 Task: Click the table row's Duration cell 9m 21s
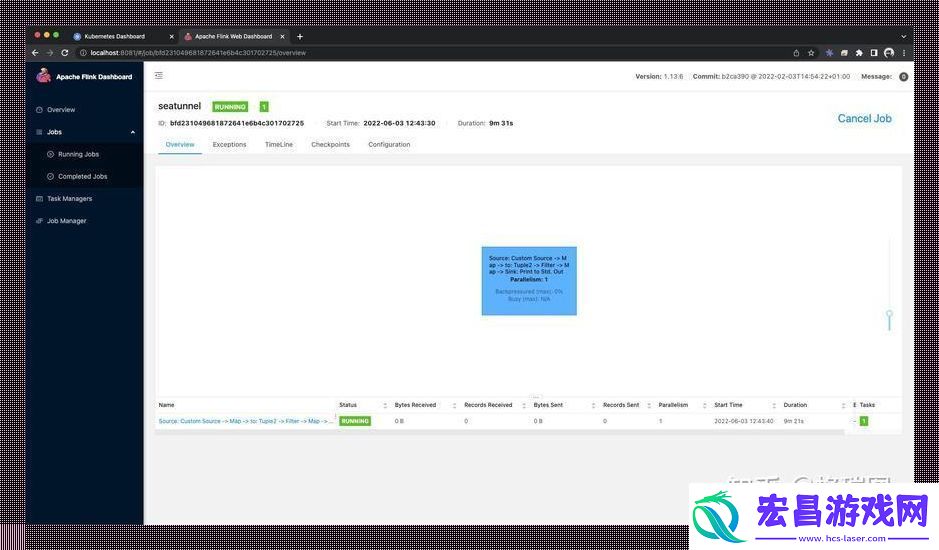tap(793, 421)
